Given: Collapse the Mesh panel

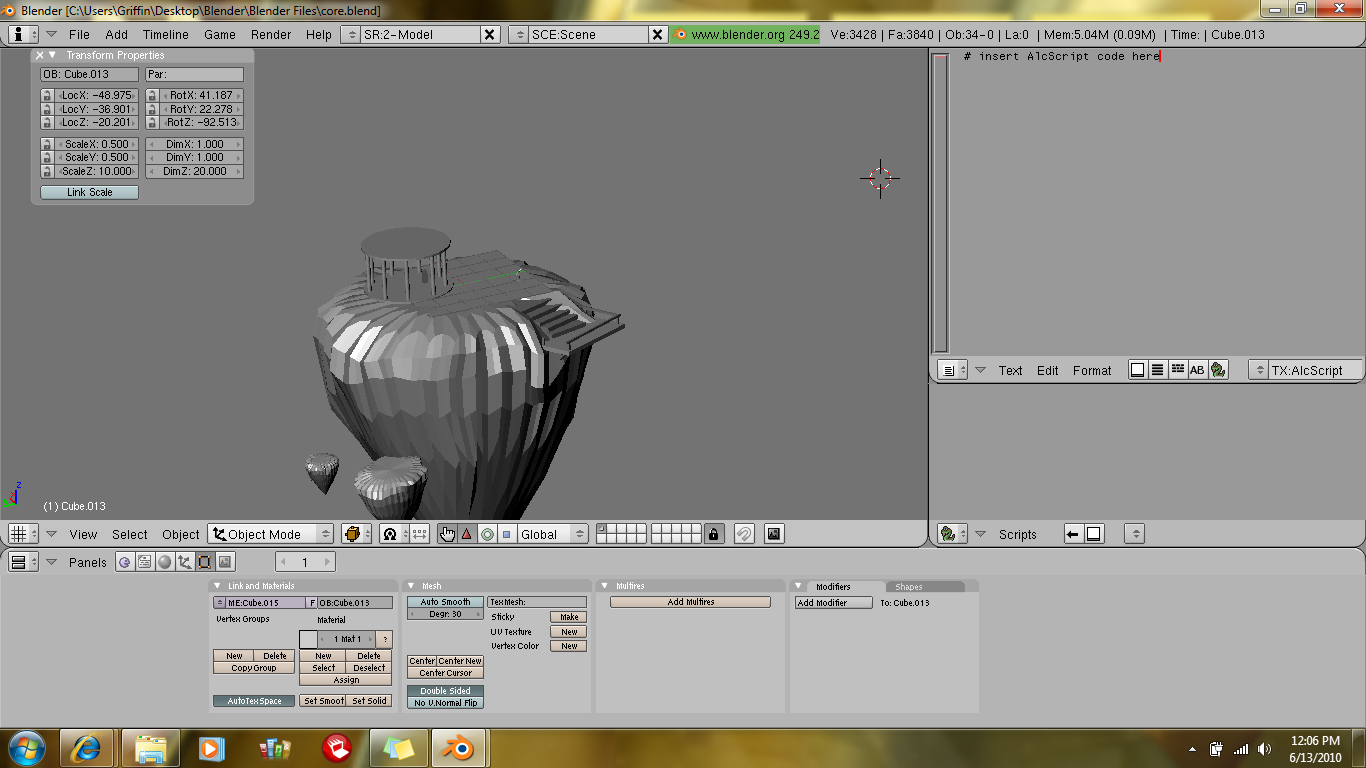Looking at the screenshot, I should [411, 586].
